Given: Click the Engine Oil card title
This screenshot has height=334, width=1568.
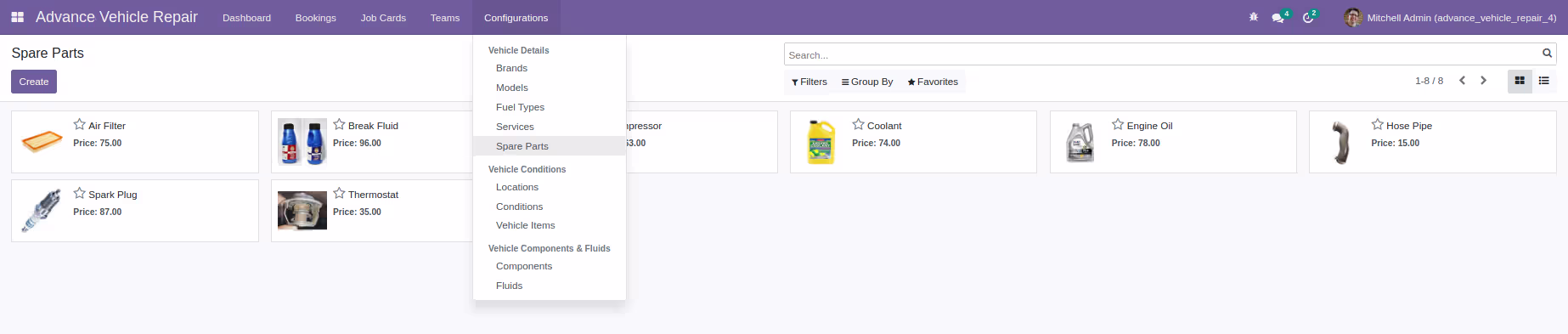Looking at the screenshot, I should [x=1149, y=126].
